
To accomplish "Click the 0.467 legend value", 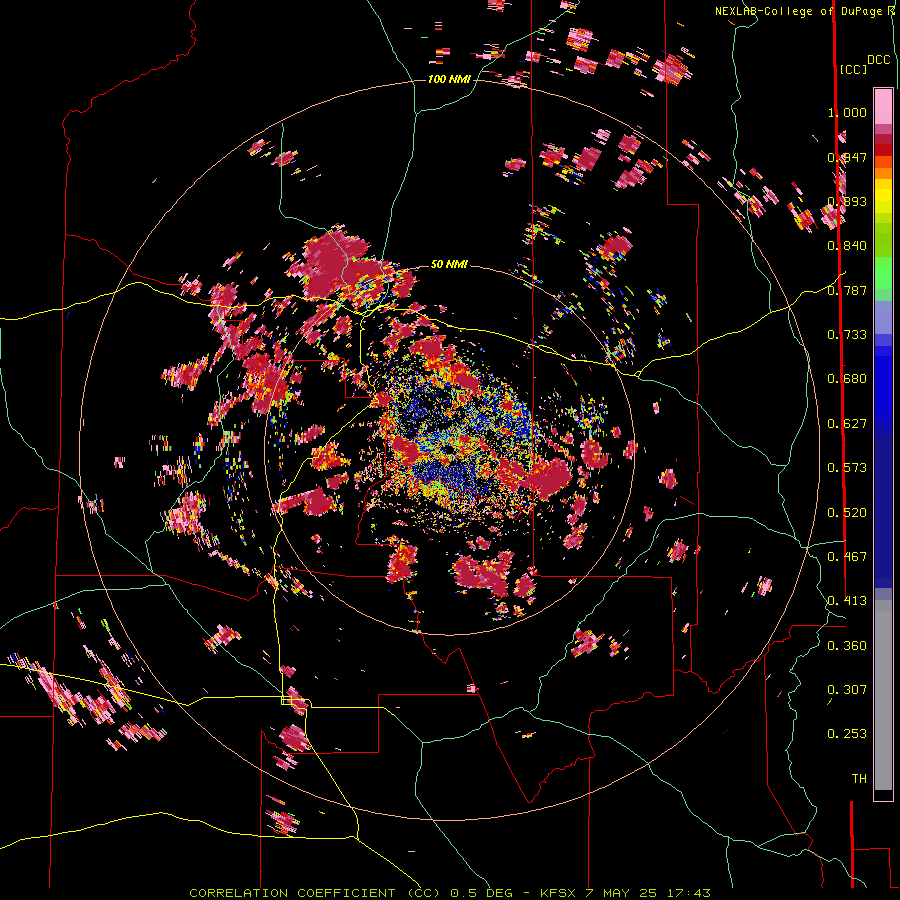I will click(x=847, y=557).
